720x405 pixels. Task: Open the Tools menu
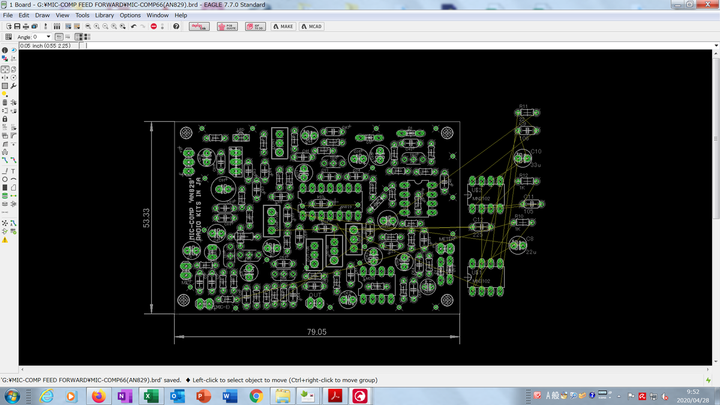pos(82,16)
